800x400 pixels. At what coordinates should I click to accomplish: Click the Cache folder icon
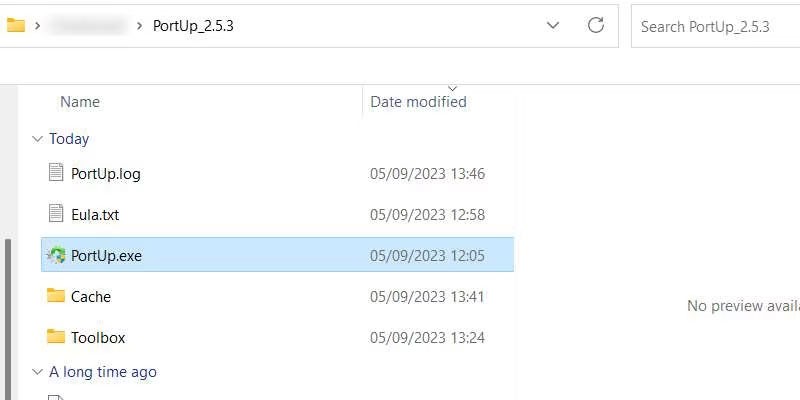tap(56, 296)
